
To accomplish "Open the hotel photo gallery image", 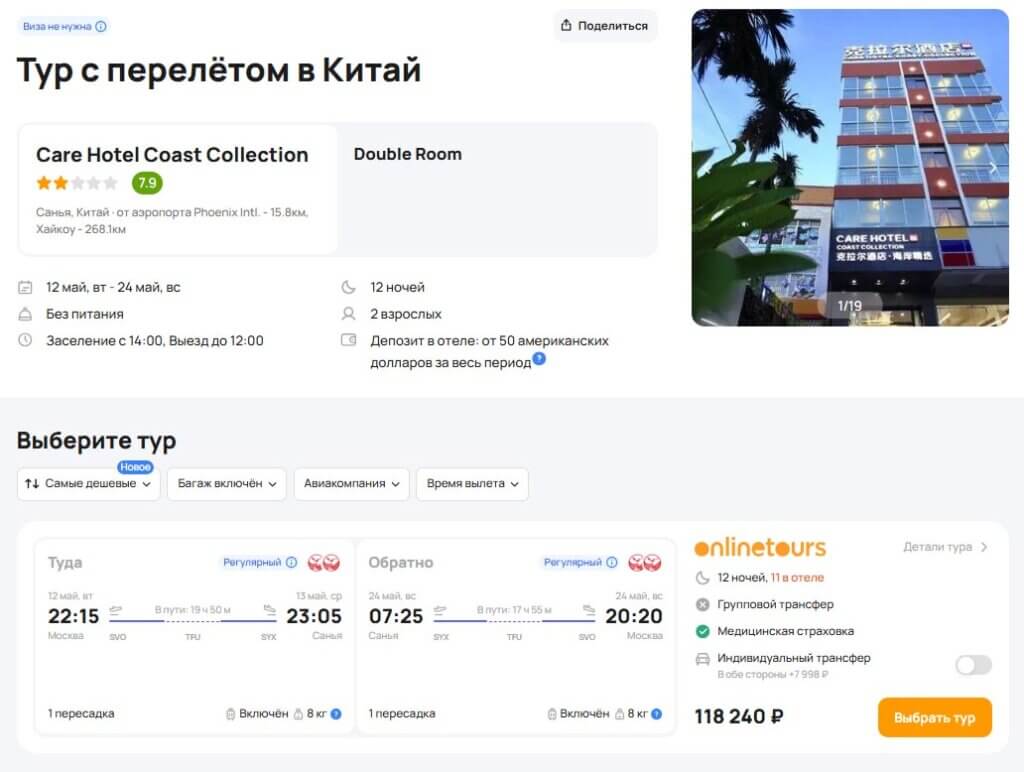I will (x=850, y=167).
